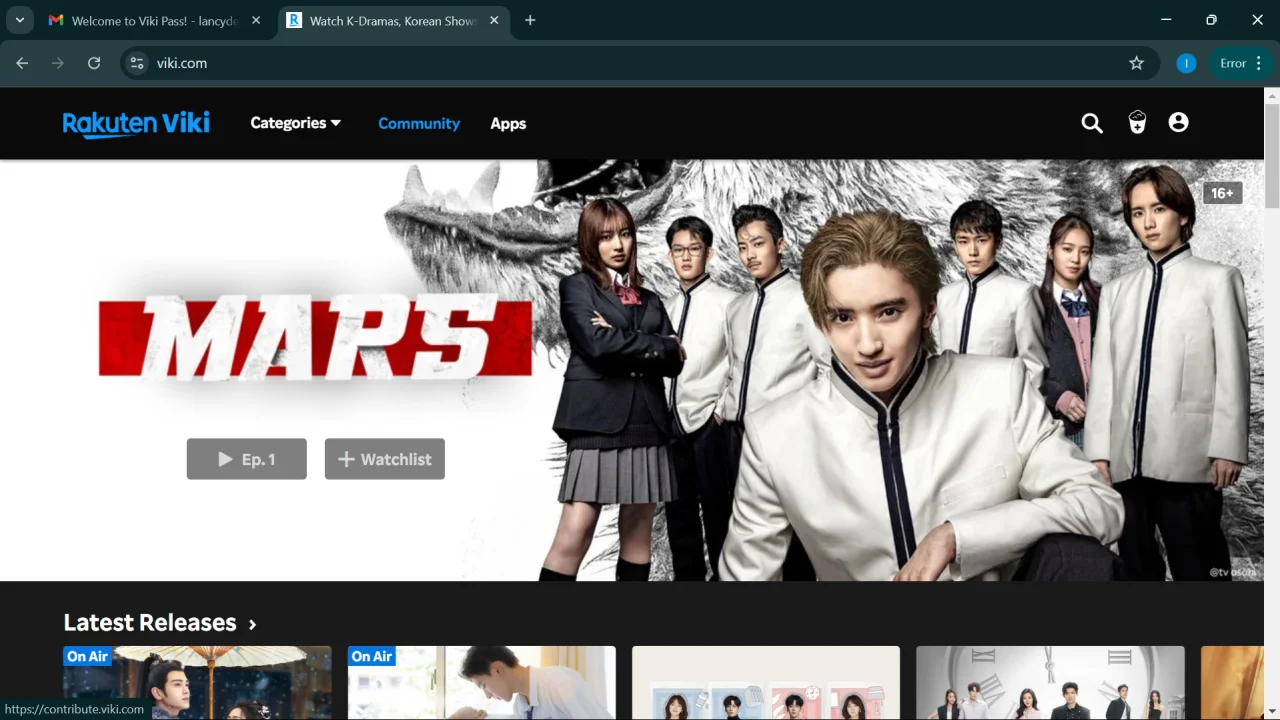Click the MARS title banner
This screenshot has width=1280, height=720.
pos(315,336)
